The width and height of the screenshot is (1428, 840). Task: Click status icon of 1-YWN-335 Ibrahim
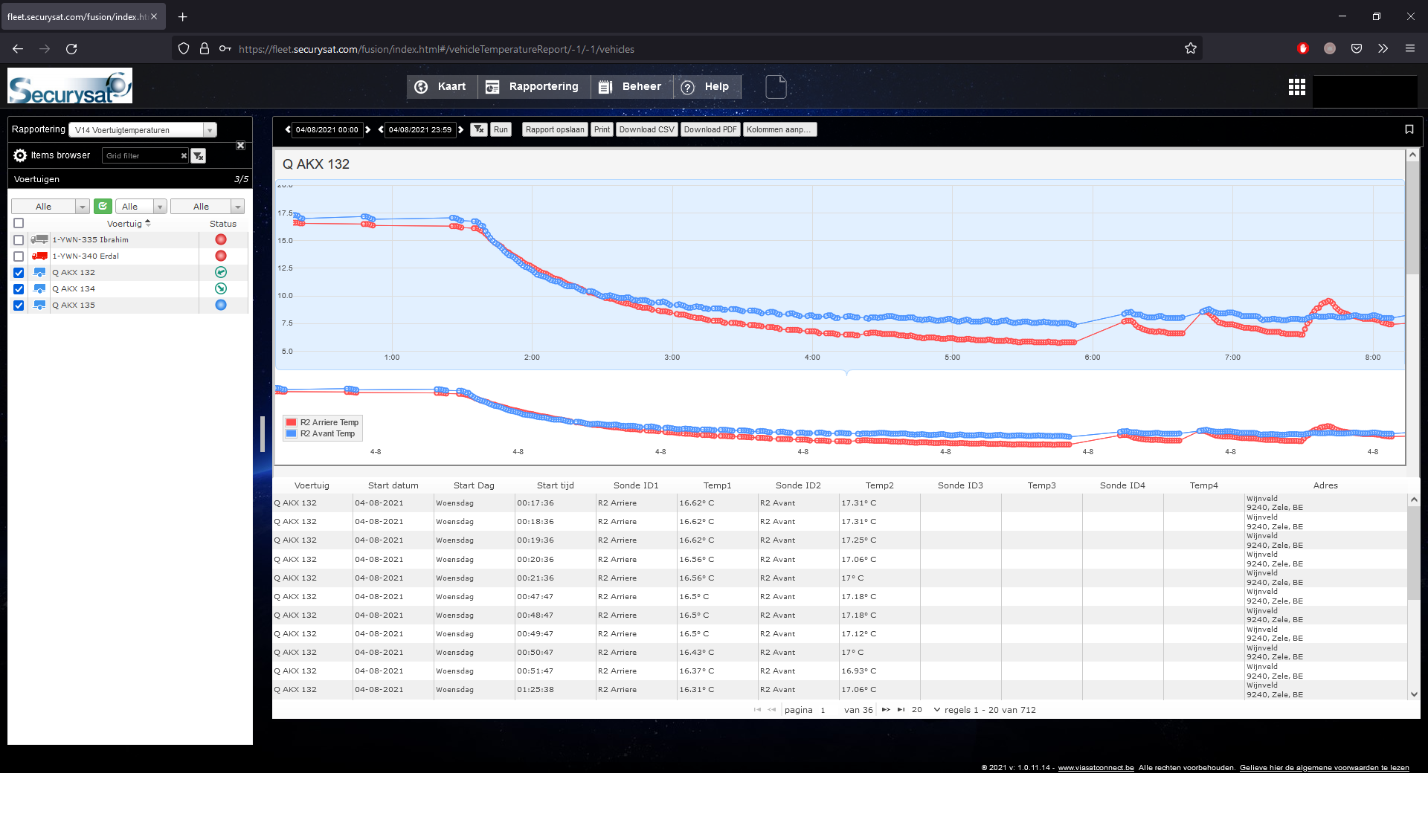click(x=221, y=239)
